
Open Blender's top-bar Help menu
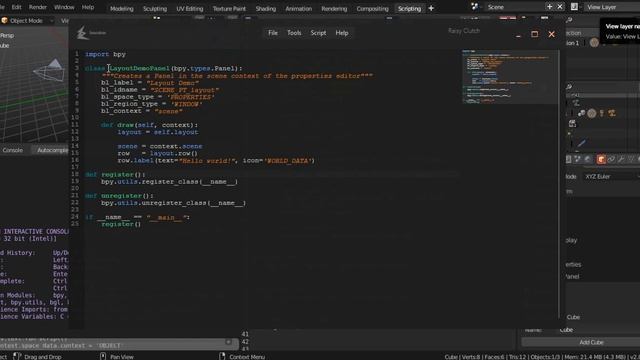pyautogui.click(x=88, y=7)
